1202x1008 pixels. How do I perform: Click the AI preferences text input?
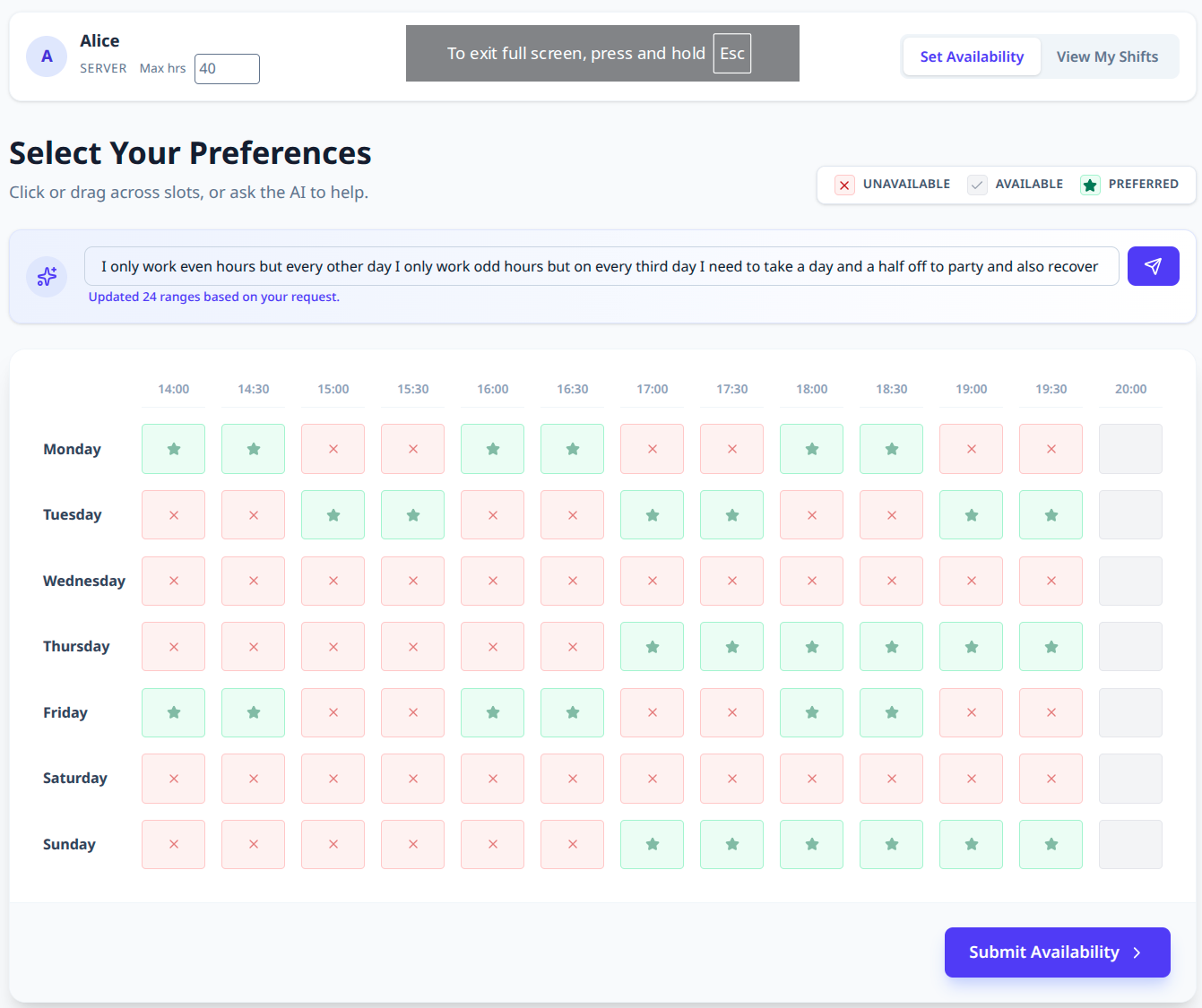pos(601,266)
